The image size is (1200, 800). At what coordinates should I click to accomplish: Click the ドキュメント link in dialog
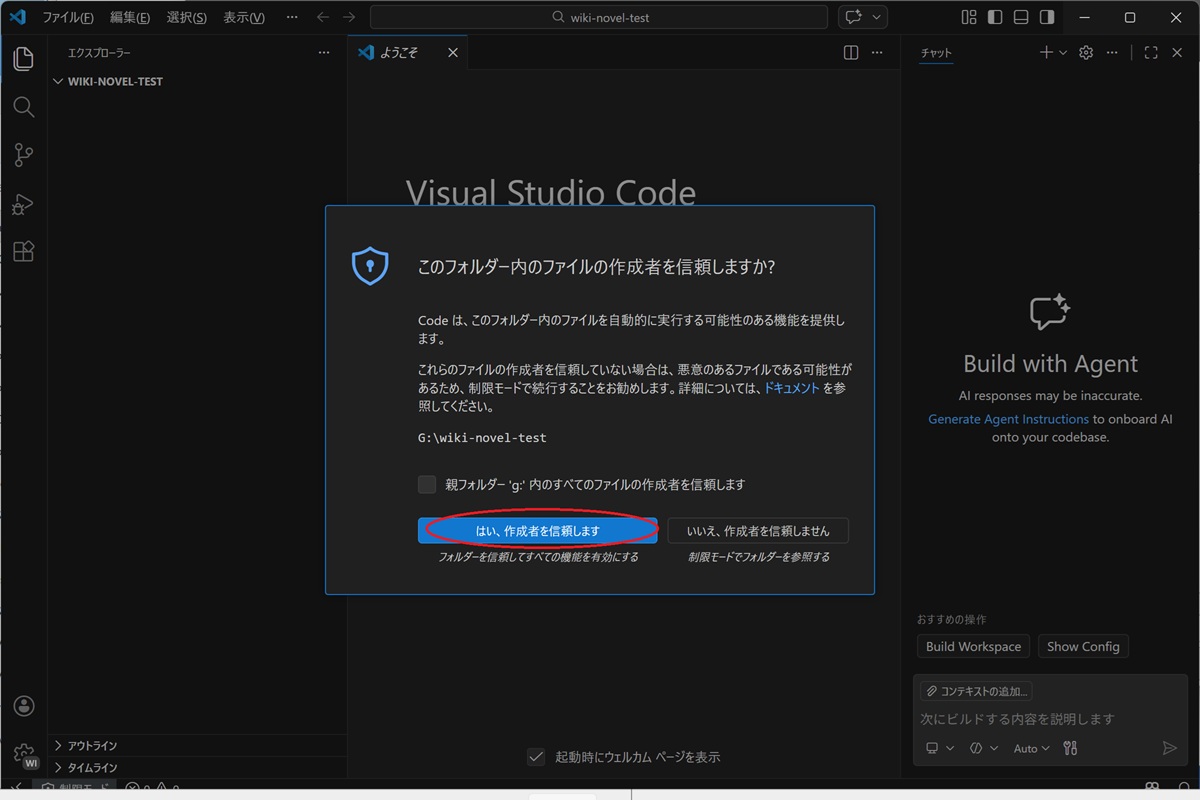(x=791, y=388)
